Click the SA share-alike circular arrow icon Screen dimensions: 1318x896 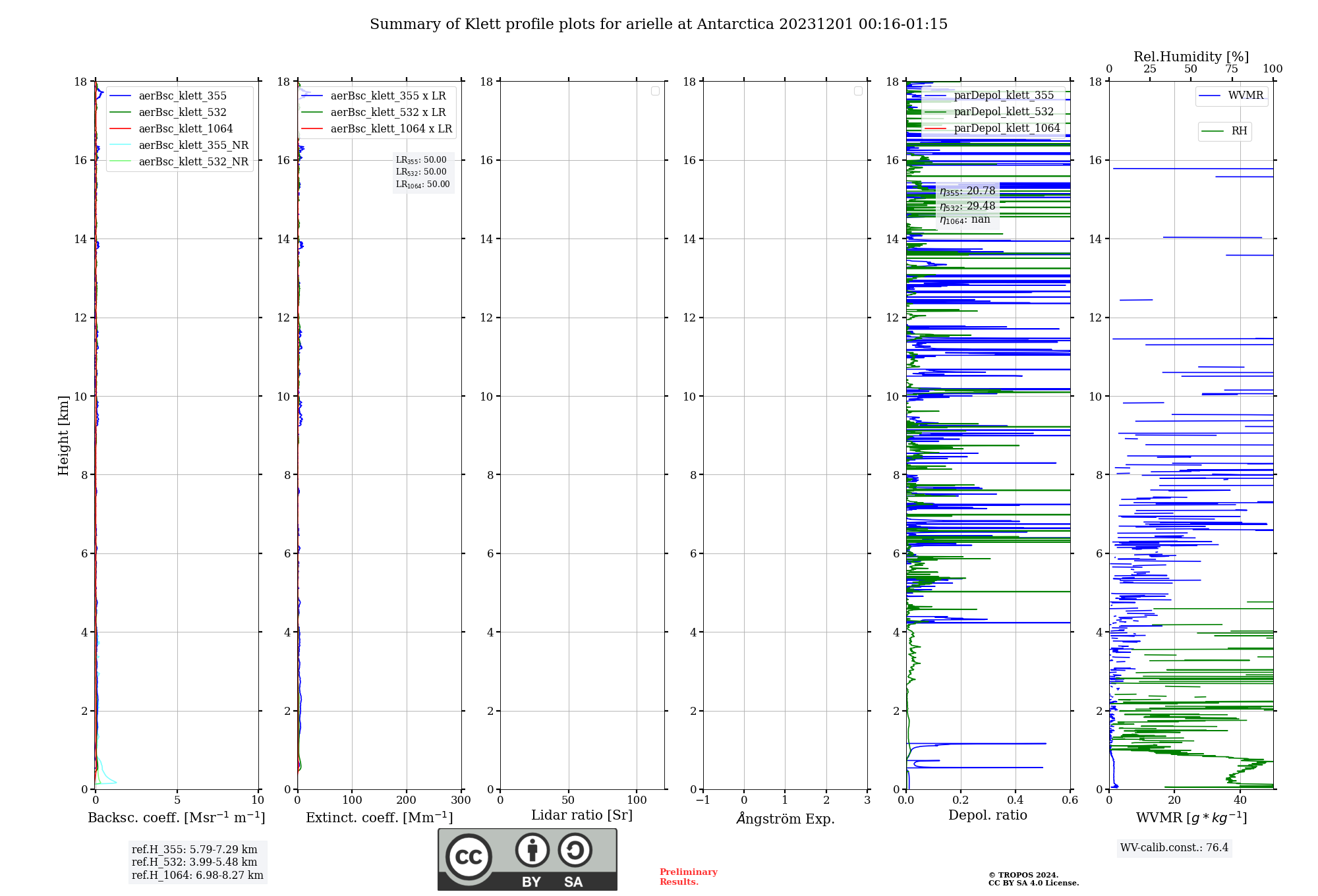point(575,851)
